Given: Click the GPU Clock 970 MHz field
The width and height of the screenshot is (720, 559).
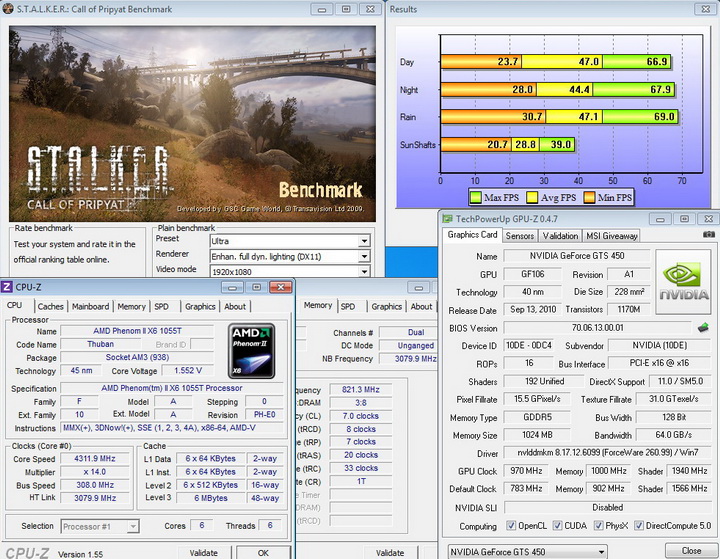Looking at the screenshot, I should [526, 471].
